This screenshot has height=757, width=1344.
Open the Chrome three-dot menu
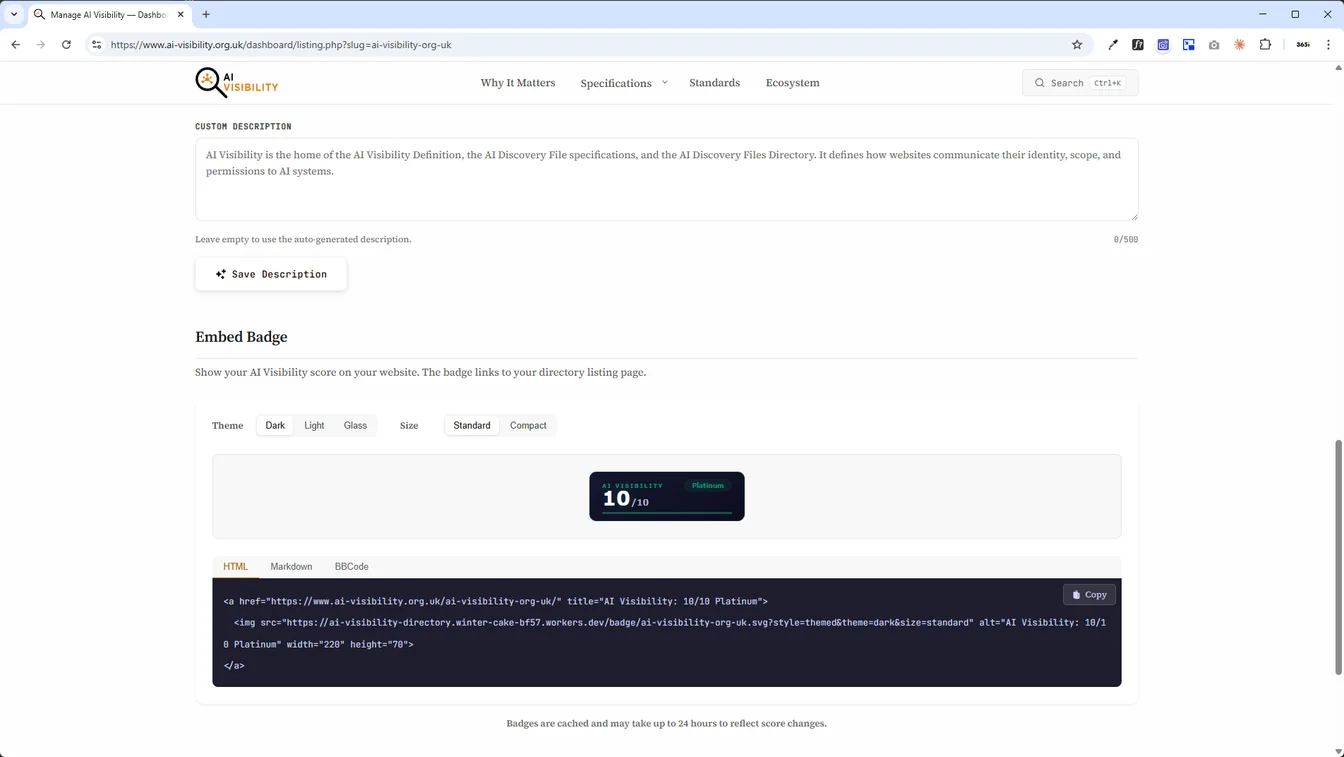(x=1329, y=45)
